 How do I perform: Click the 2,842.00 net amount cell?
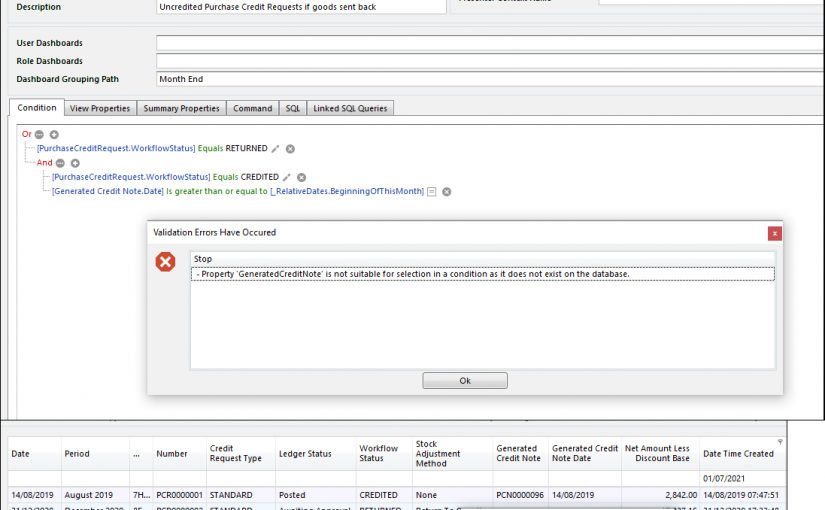(661, 495)
